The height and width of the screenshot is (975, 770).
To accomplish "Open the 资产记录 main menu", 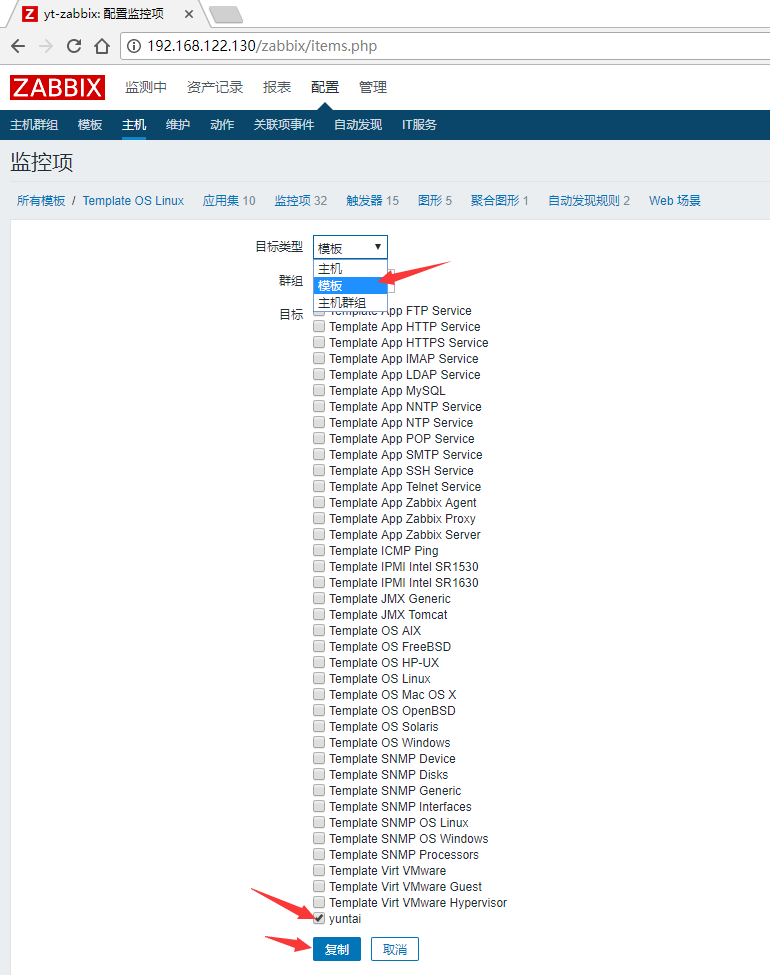I will coord(215,87).
